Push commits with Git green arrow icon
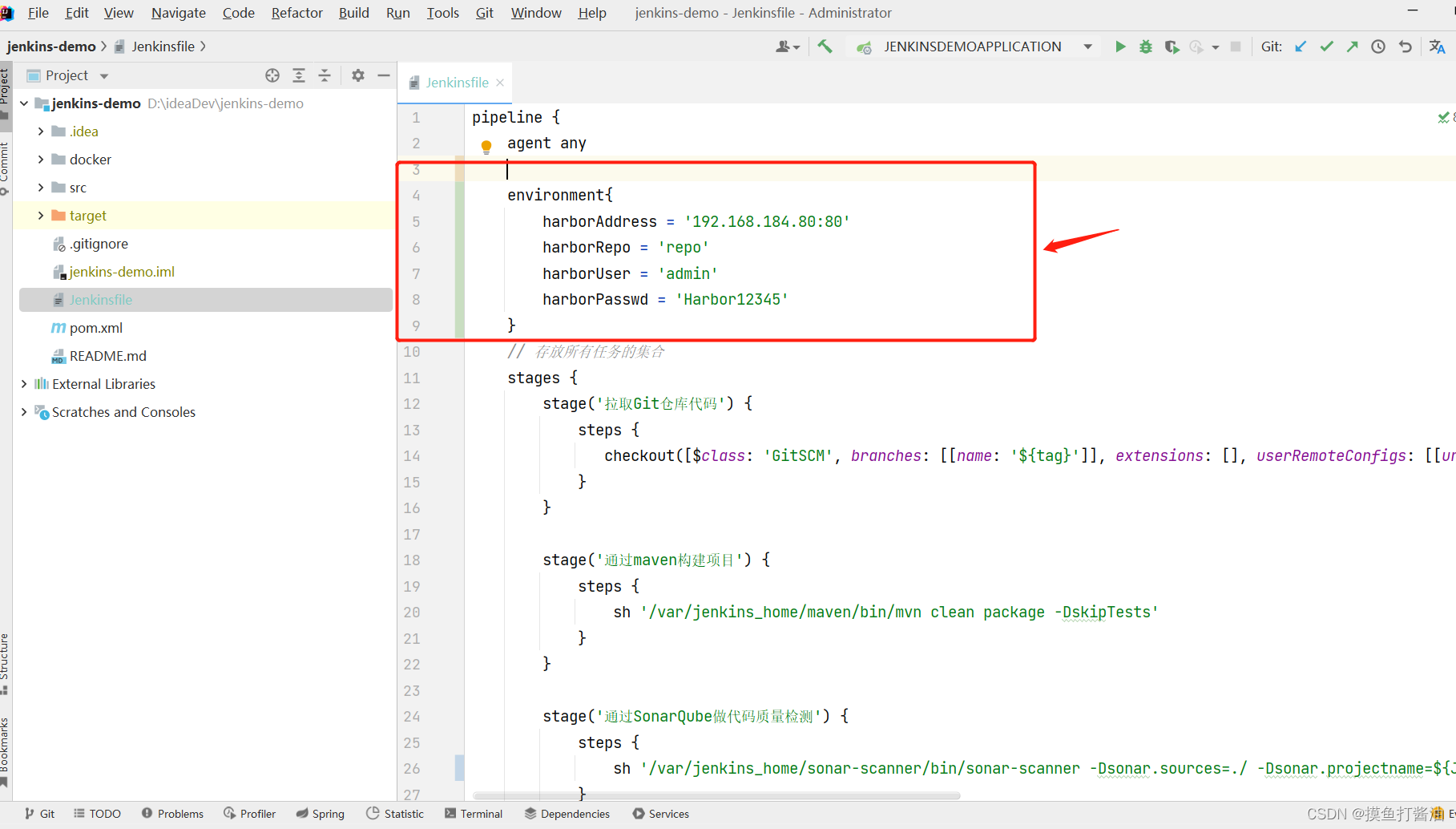Image resolution: width=1456 pixels, height=829 pixels. pos(1353,47)
